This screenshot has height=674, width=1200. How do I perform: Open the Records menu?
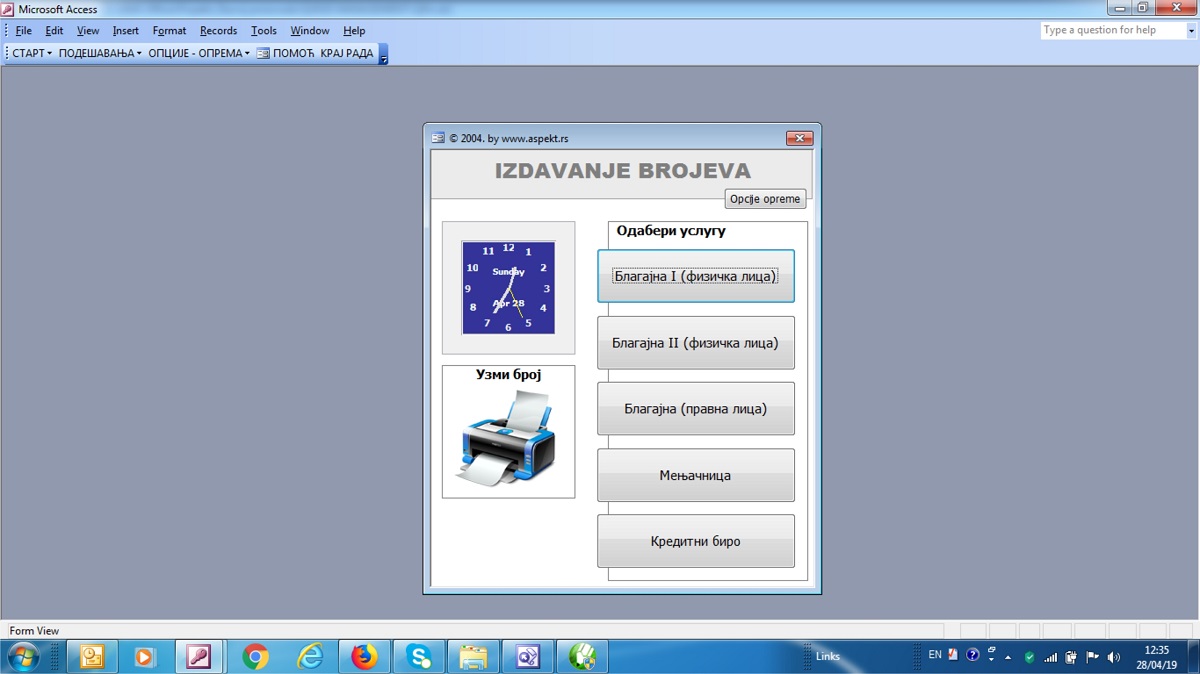click(x=218, y=31)
